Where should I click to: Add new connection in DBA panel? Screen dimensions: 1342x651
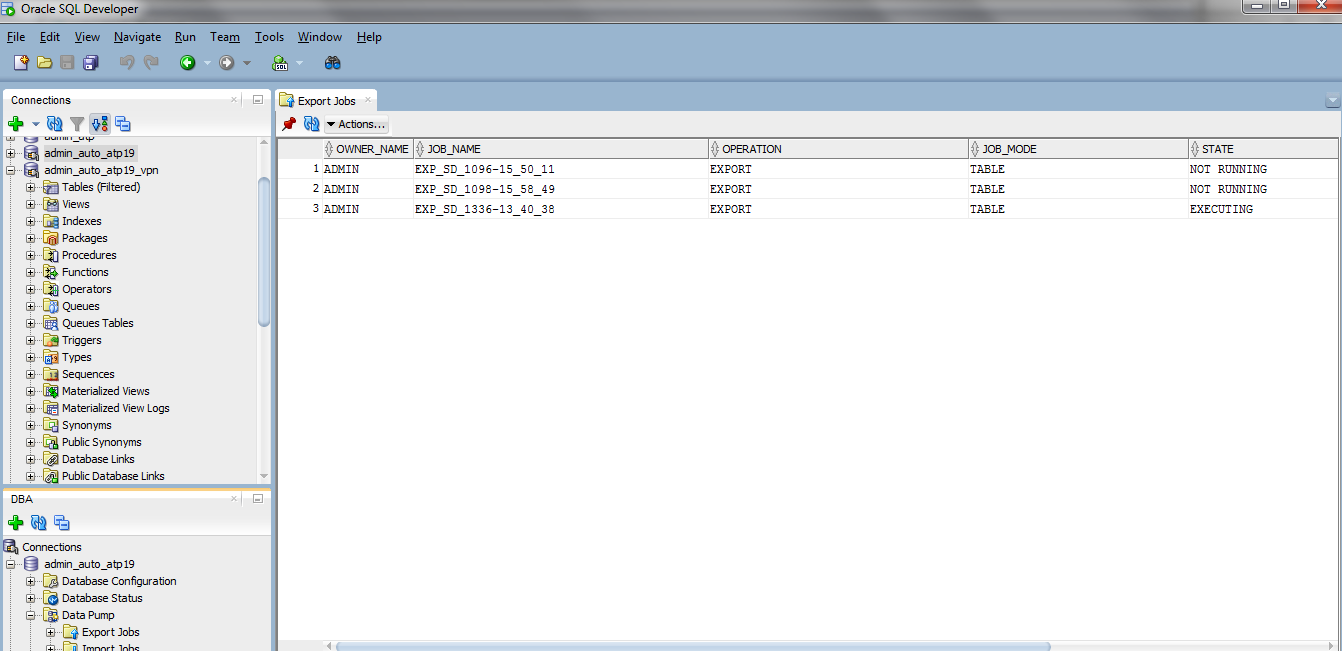coord(16,522)
